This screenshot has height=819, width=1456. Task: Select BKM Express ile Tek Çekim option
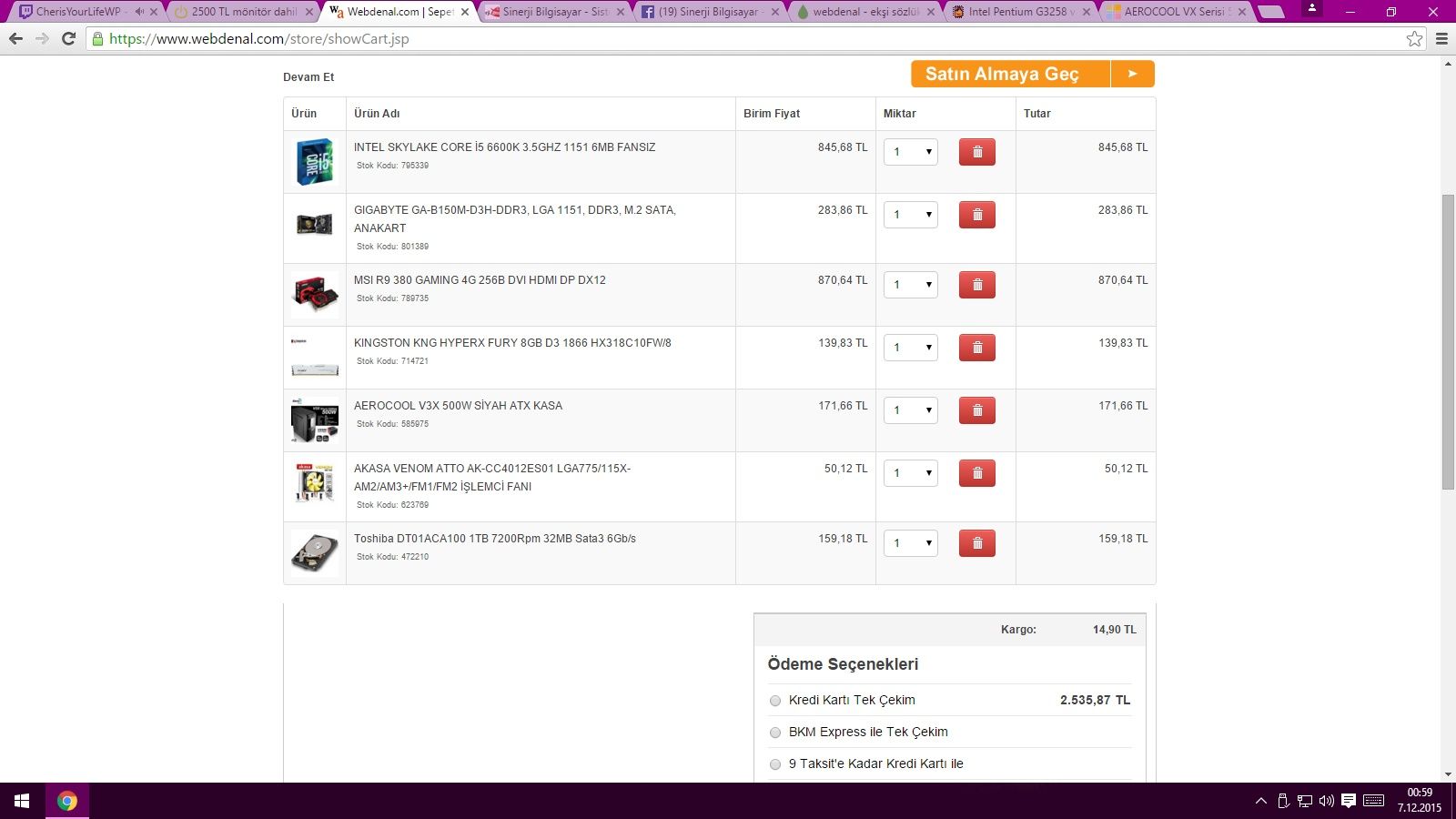[775, 733]
